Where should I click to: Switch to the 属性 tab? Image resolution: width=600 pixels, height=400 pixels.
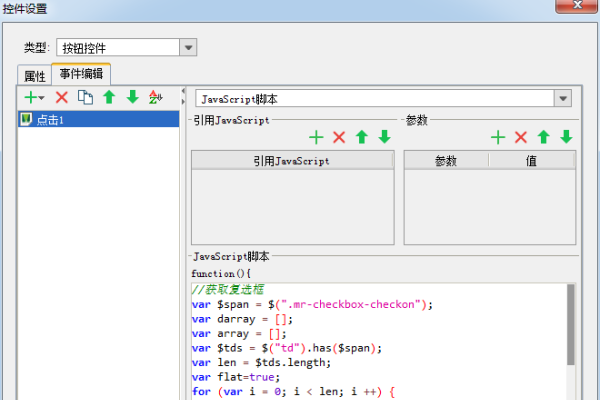(35, 76)
